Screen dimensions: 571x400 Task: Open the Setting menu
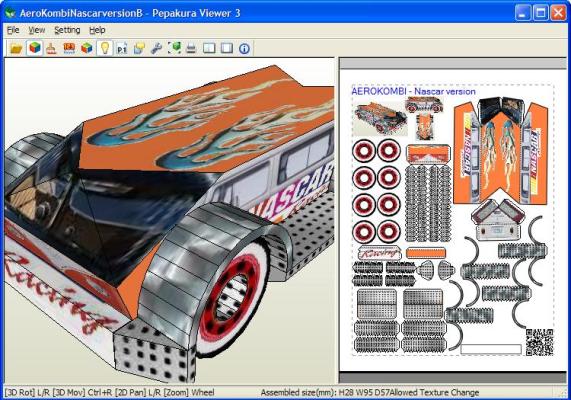click(67, 30)
